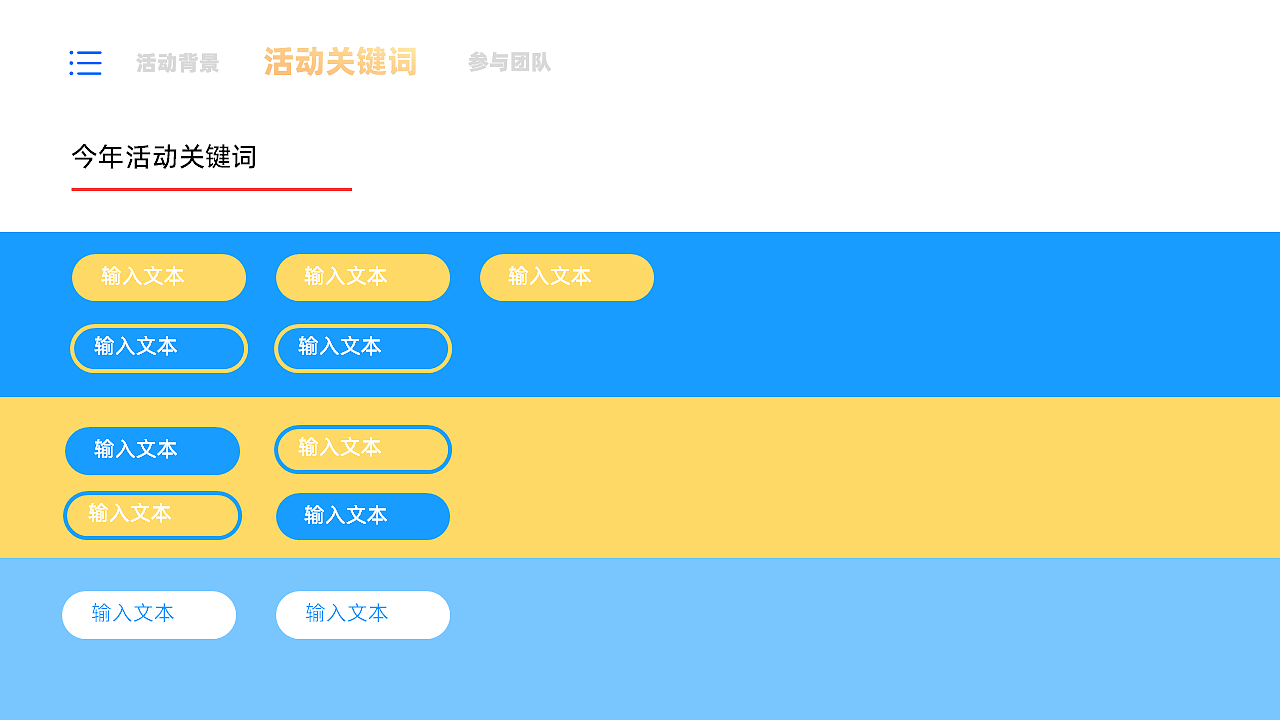Image resolution: width=1280 pixels, height=720 pixels.
Task: Select the third yellow pill on blue band
Action: (x=566, y=277)
